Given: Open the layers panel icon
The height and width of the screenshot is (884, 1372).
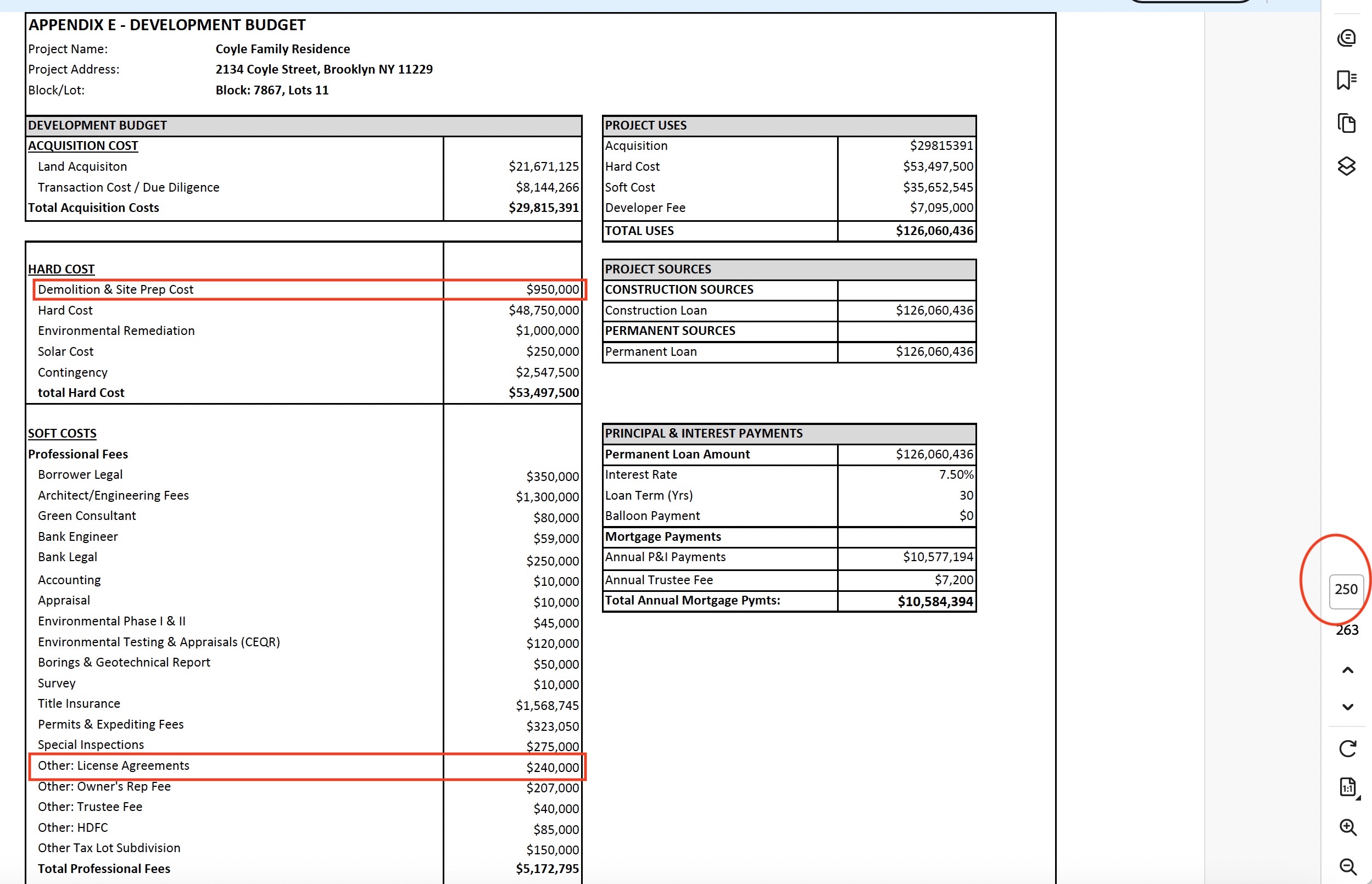Looking at the screenshot, I should point(1346,166).
